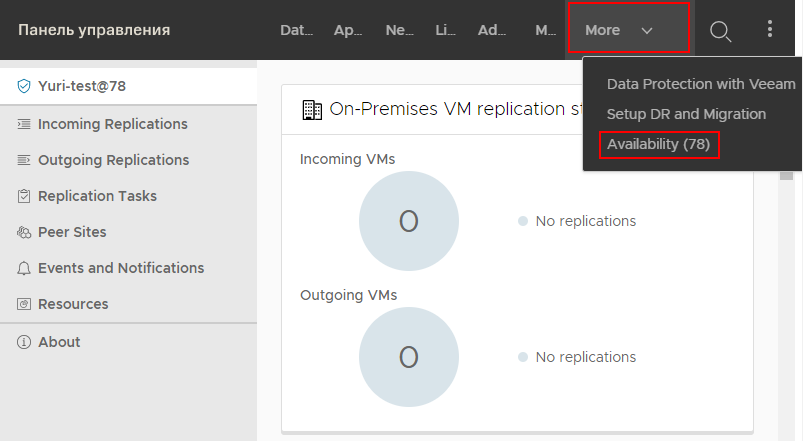Image resolution: width=803 pixels, height=441 pixels.
Task: Click the Outgoing Replications sidebar icon
Action: point(24,161)
